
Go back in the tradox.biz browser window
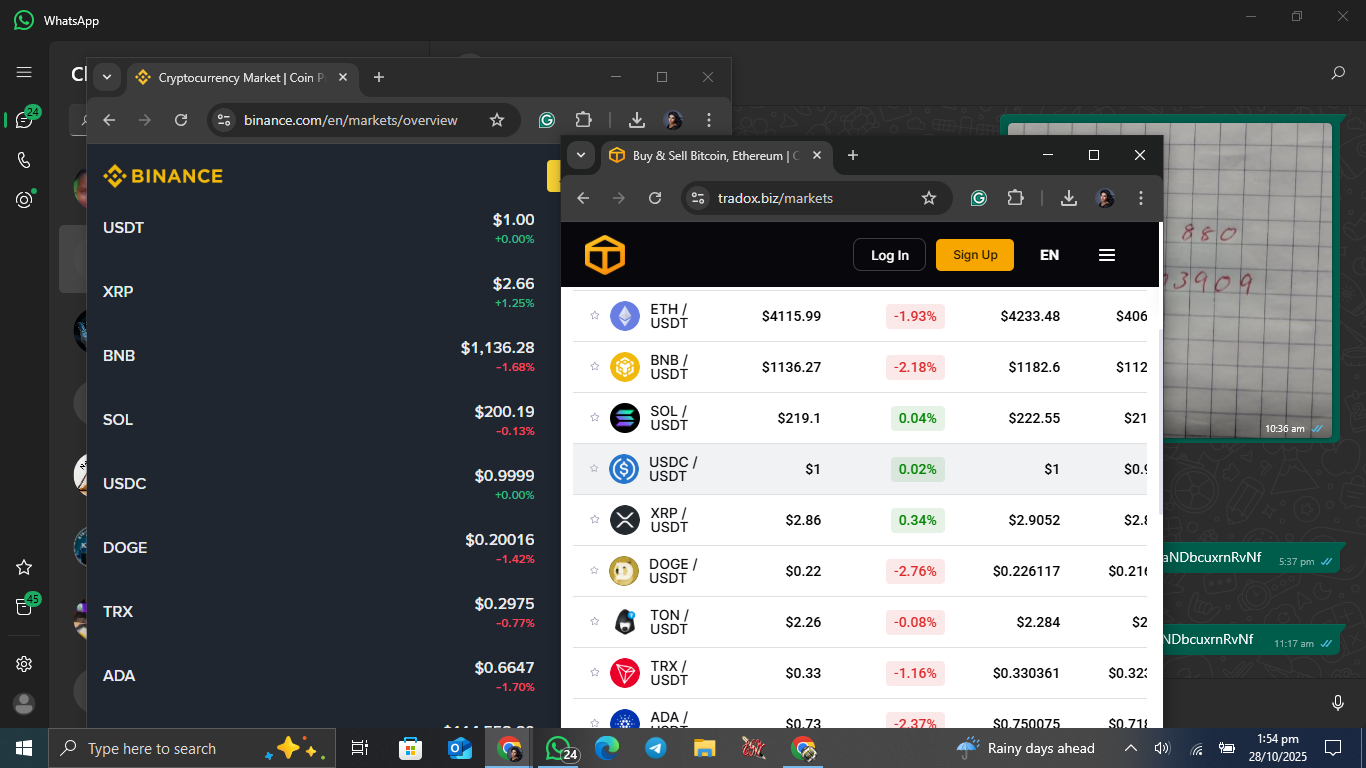[583, 198]
